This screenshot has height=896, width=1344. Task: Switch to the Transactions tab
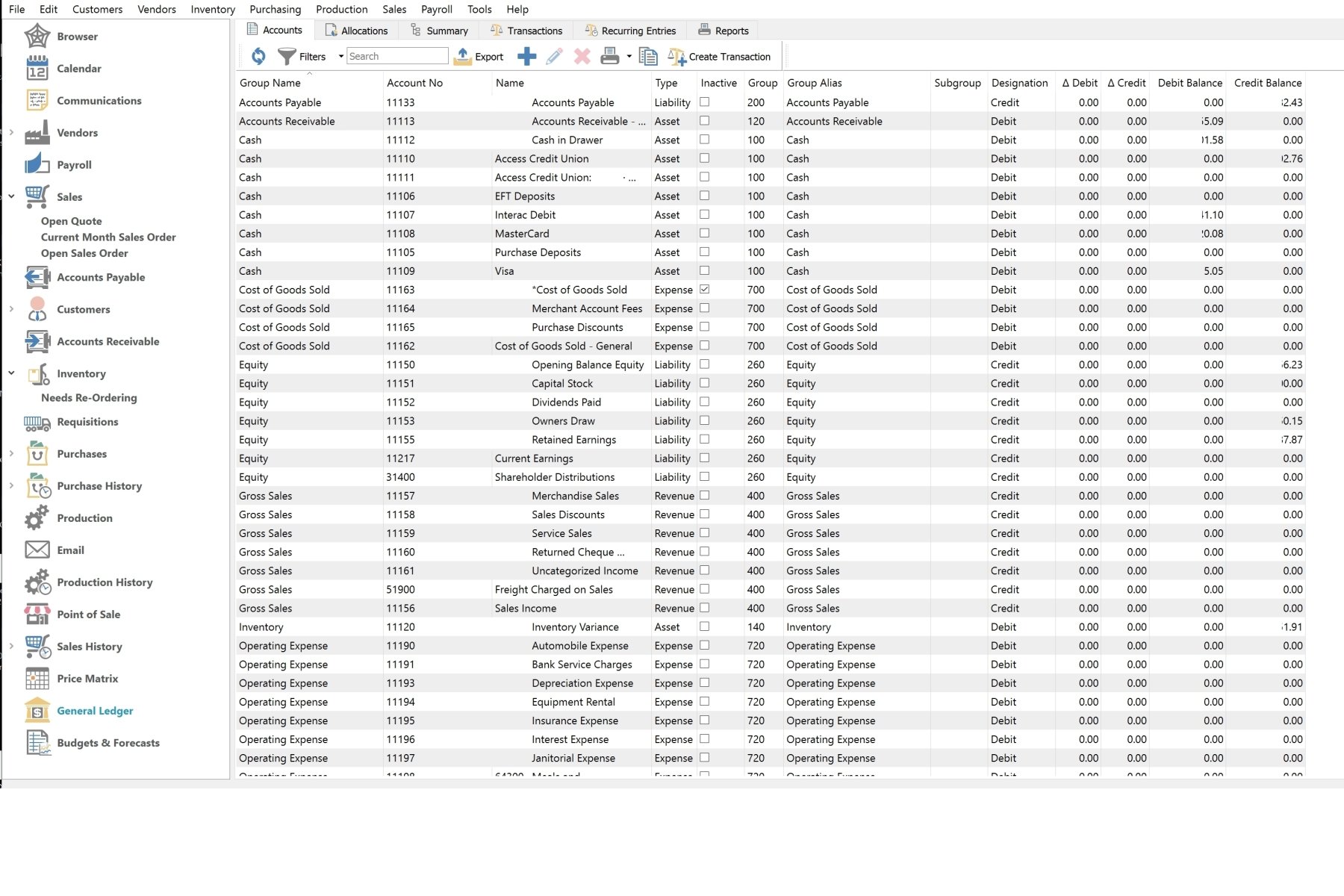pos(526,31)
